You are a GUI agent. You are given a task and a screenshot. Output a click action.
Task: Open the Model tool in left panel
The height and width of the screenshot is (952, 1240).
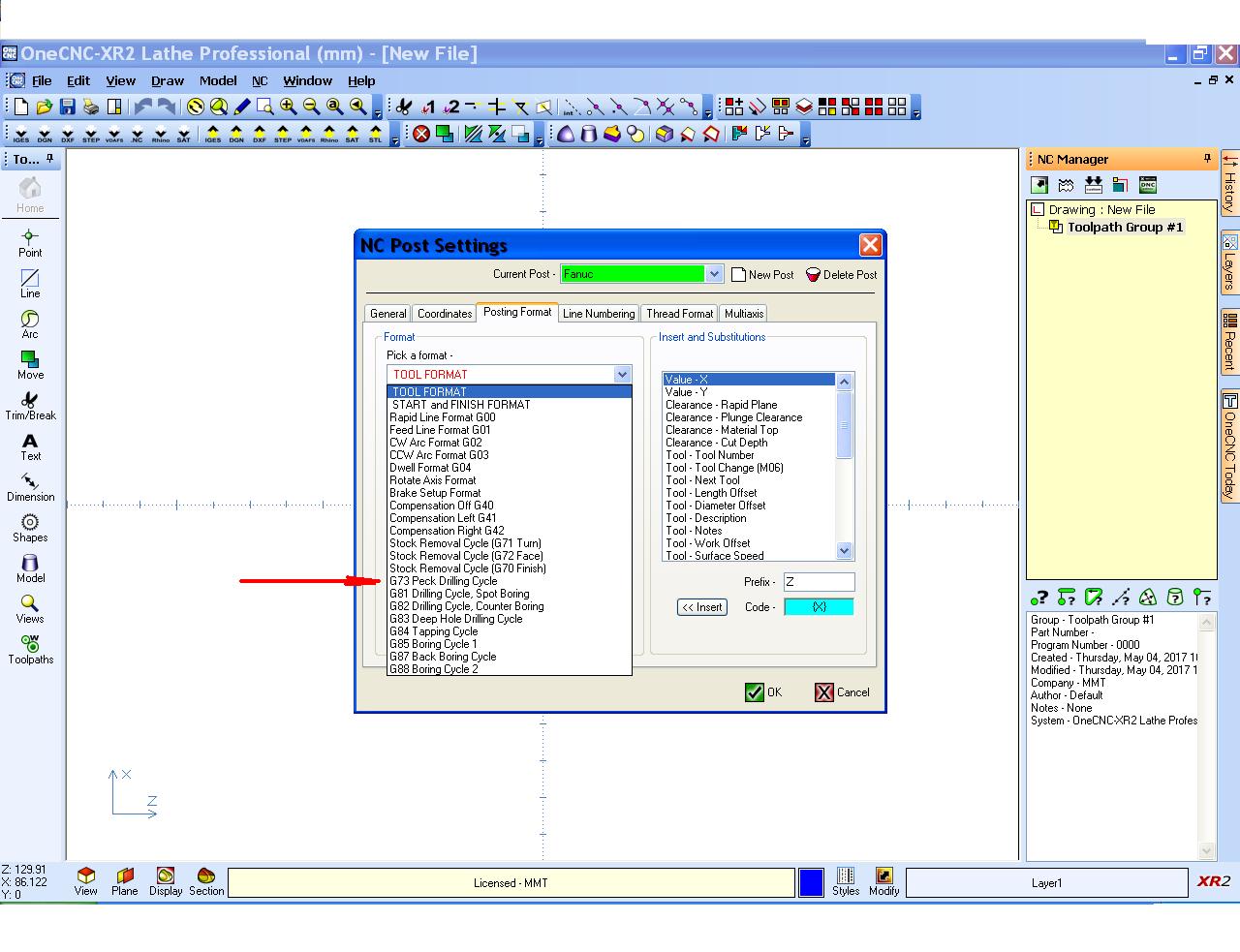[30, 568]
